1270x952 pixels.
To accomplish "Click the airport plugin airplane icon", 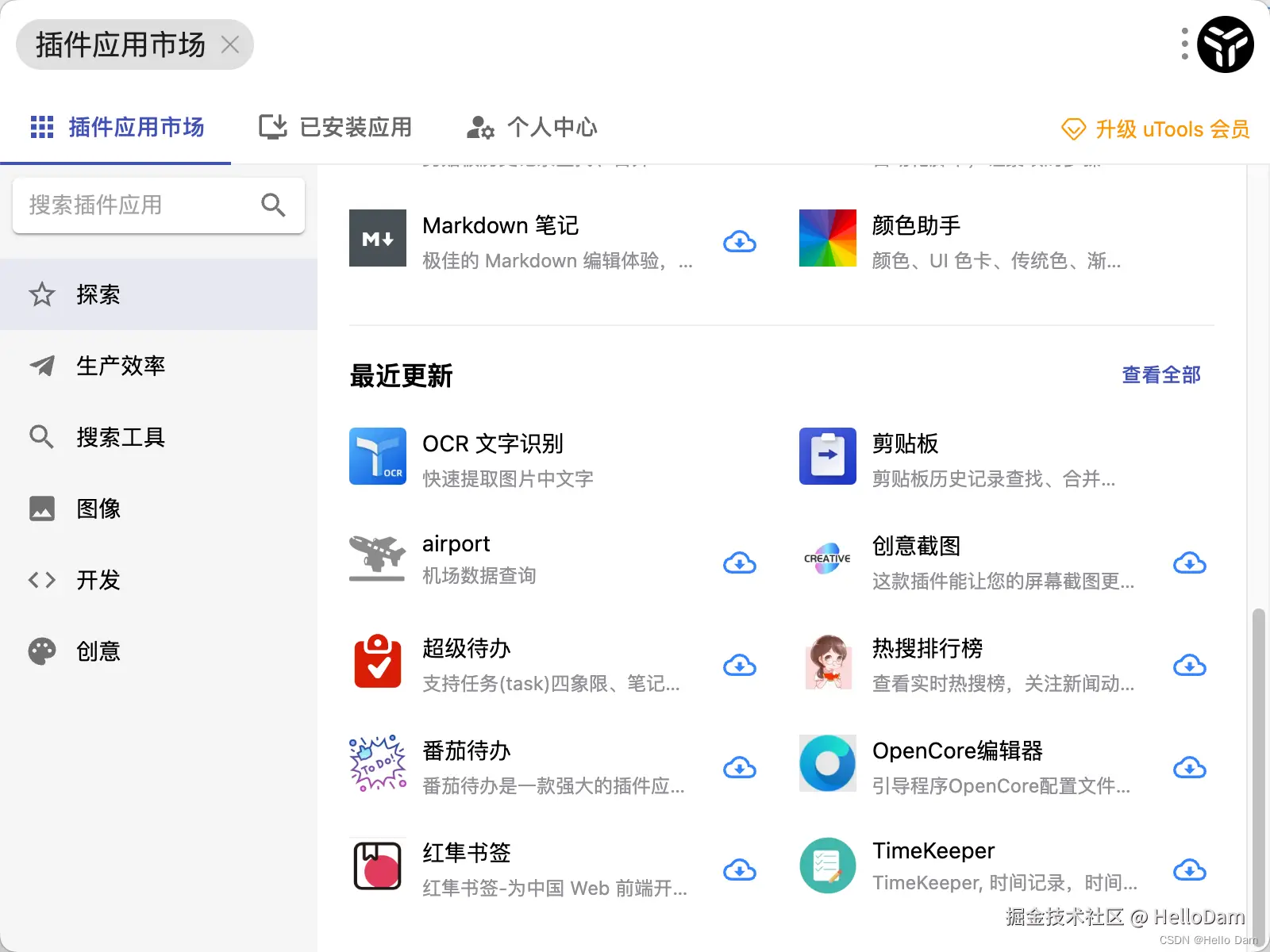I will 377,558.
